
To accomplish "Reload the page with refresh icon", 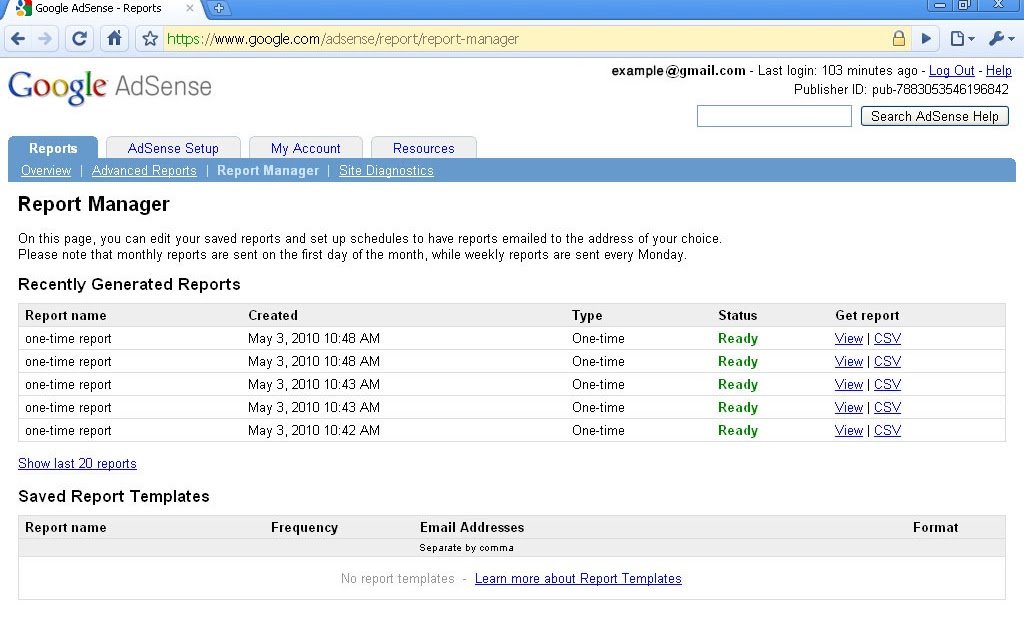I will [x=79, y=39].
